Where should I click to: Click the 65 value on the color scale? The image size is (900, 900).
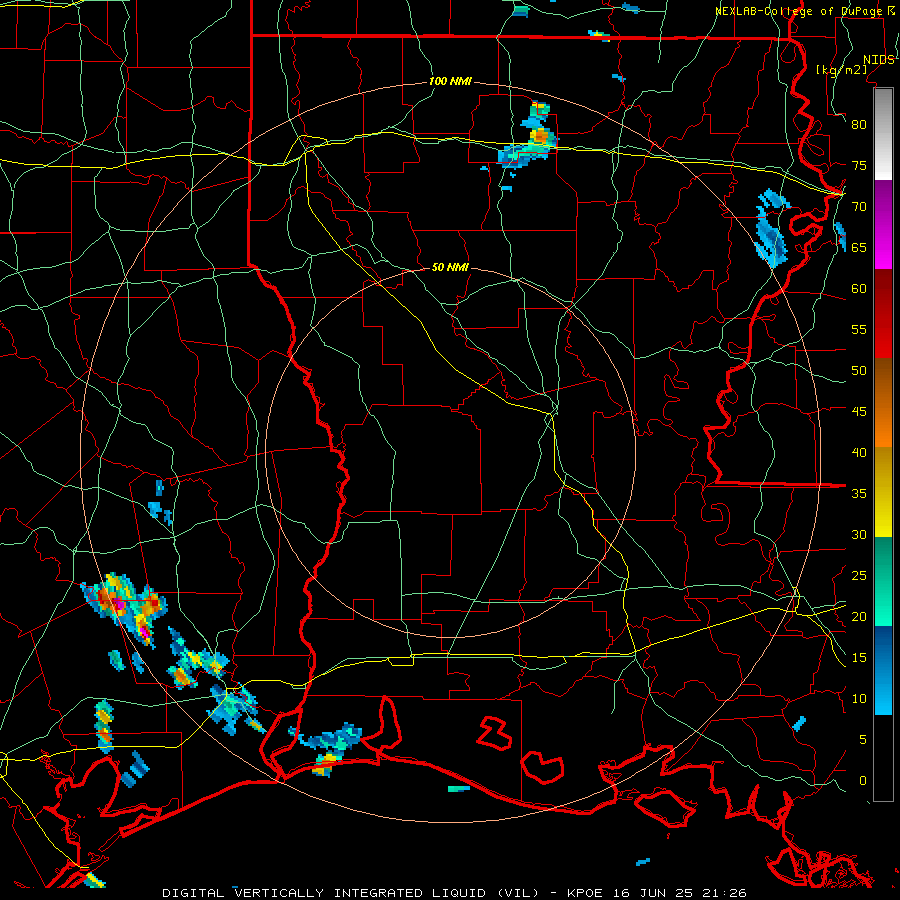pyautogui.click(x=859, y=247)
